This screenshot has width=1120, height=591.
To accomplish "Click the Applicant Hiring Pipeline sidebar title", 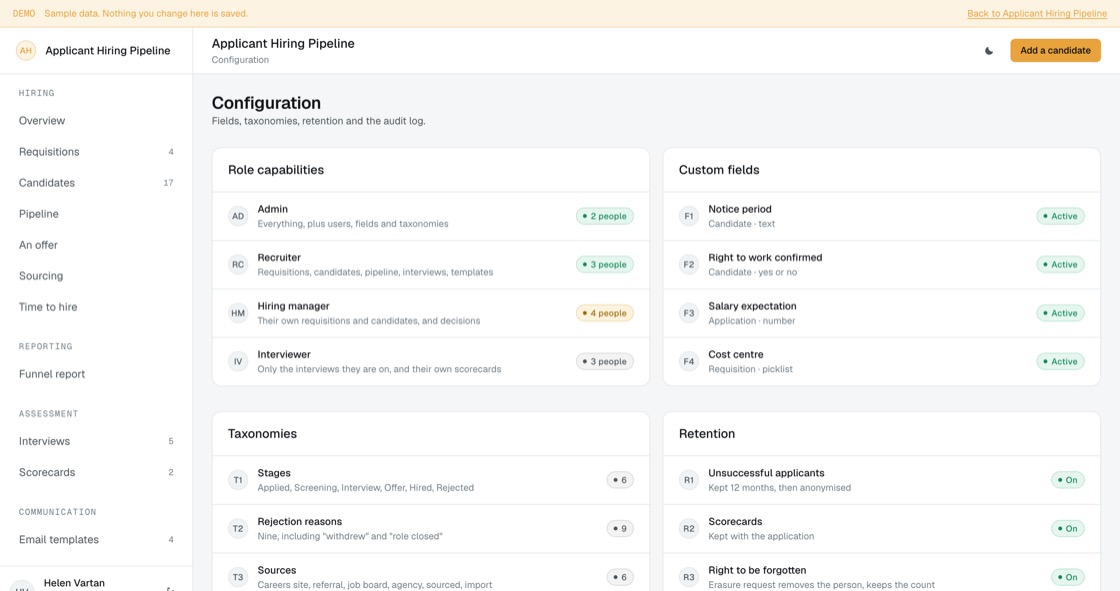I will pos(108,51).
